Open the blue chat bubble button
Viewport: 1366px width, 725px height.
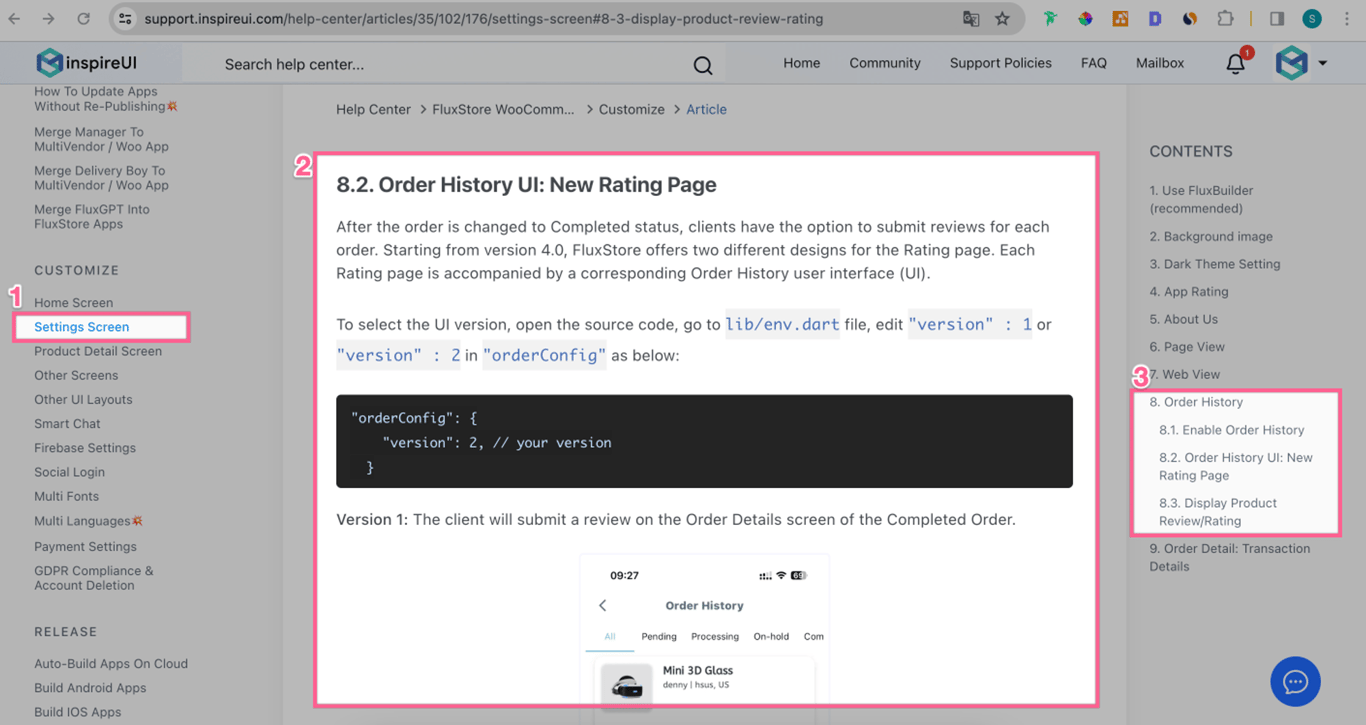click(1295, 681)
